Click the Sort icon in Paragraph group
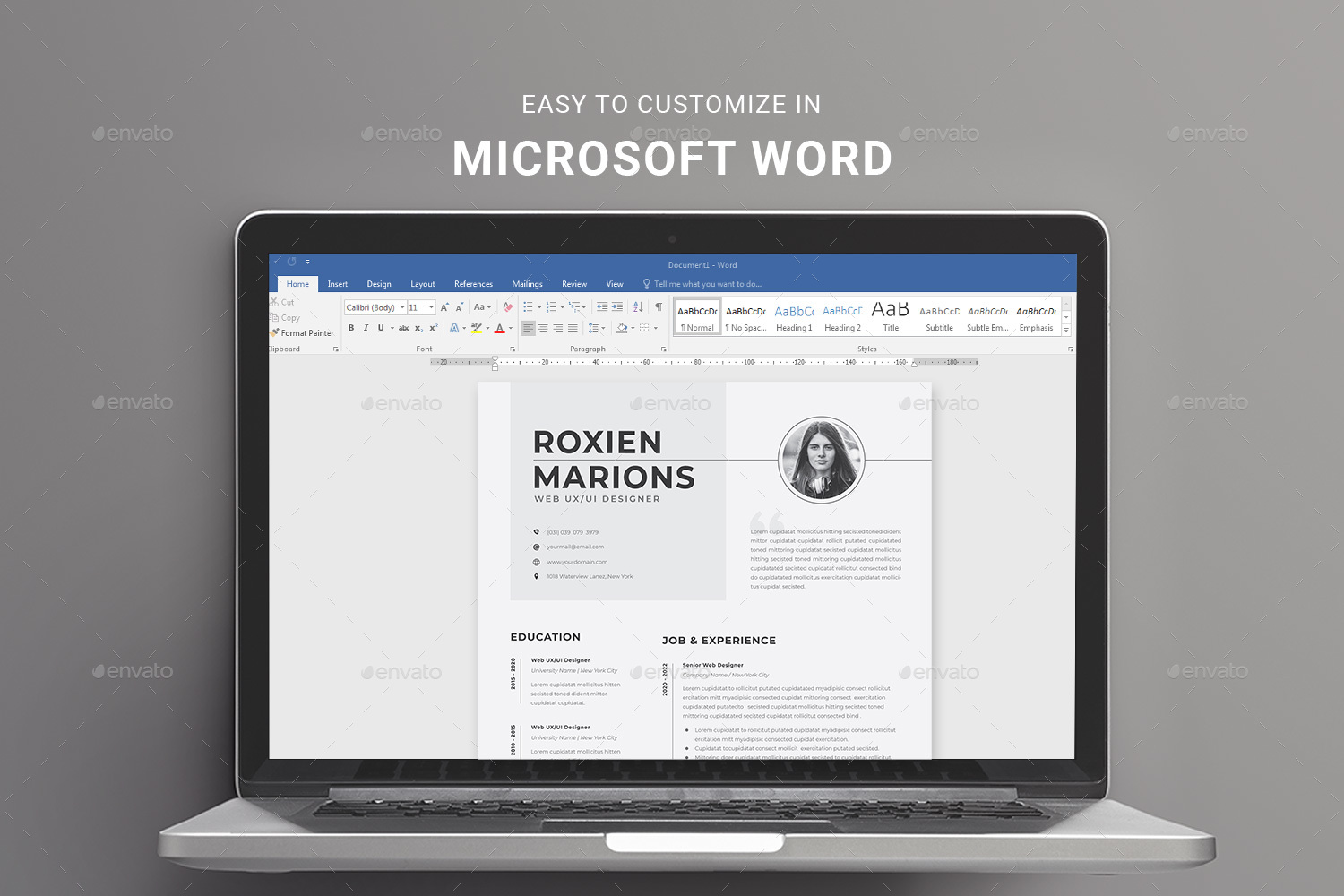This screenshot has height=896, width=1344. point(637,306)
